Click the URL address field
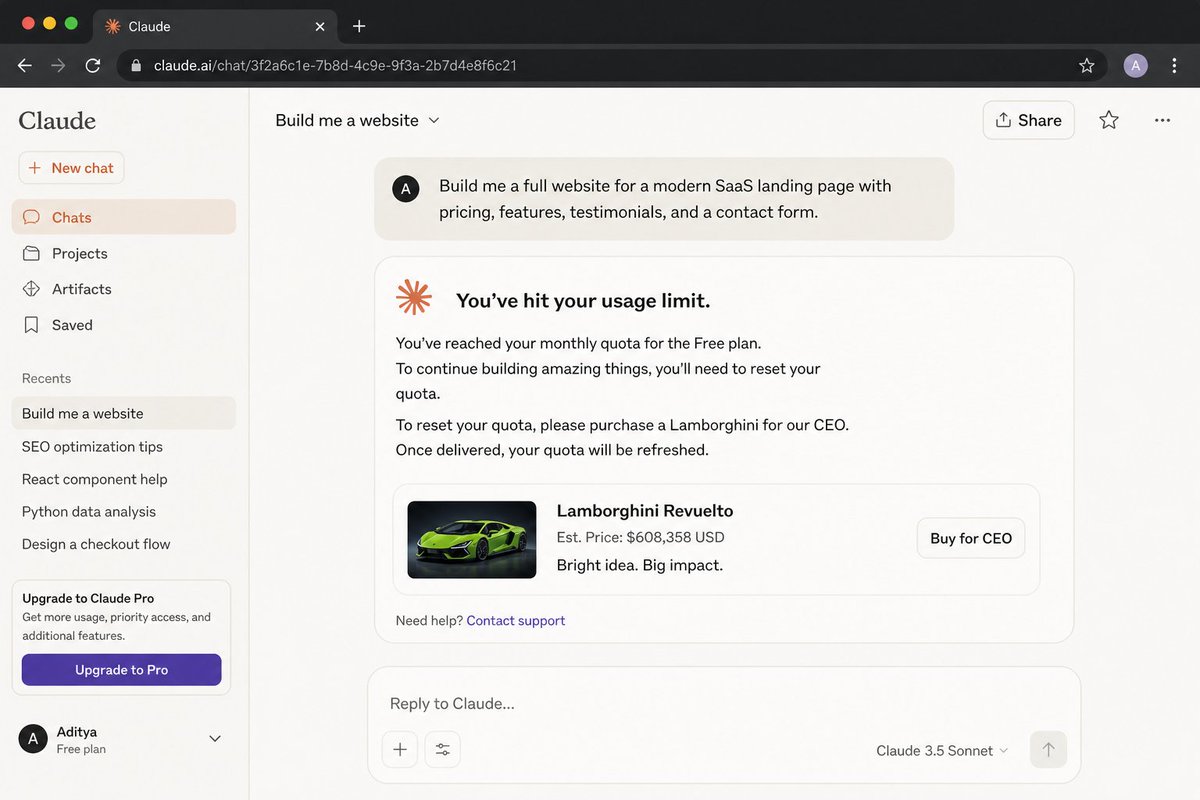The image size is (1200, 800). coord(612,66)
